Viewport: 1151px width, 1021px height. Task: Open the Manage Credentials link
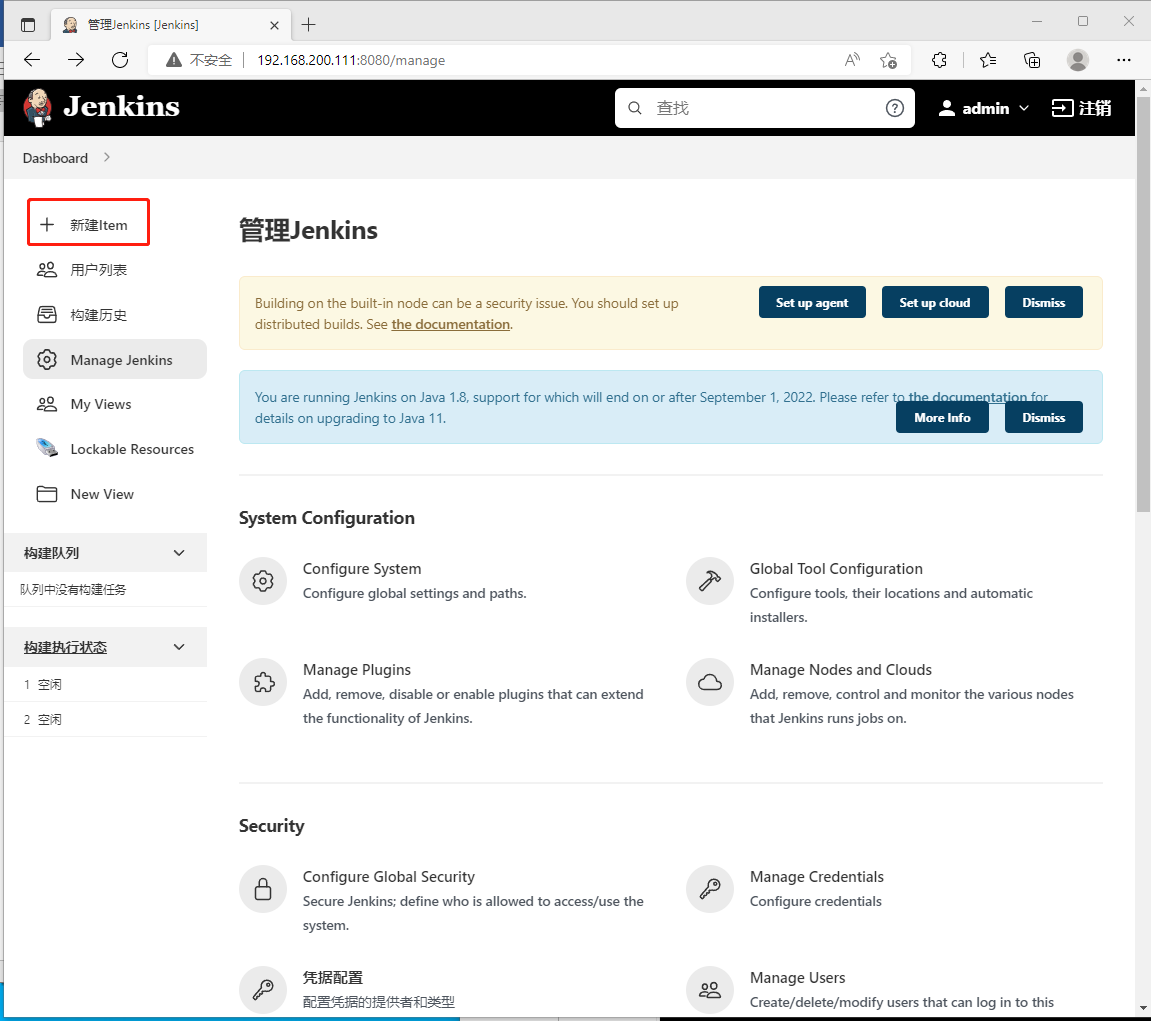tap(816, 876)
